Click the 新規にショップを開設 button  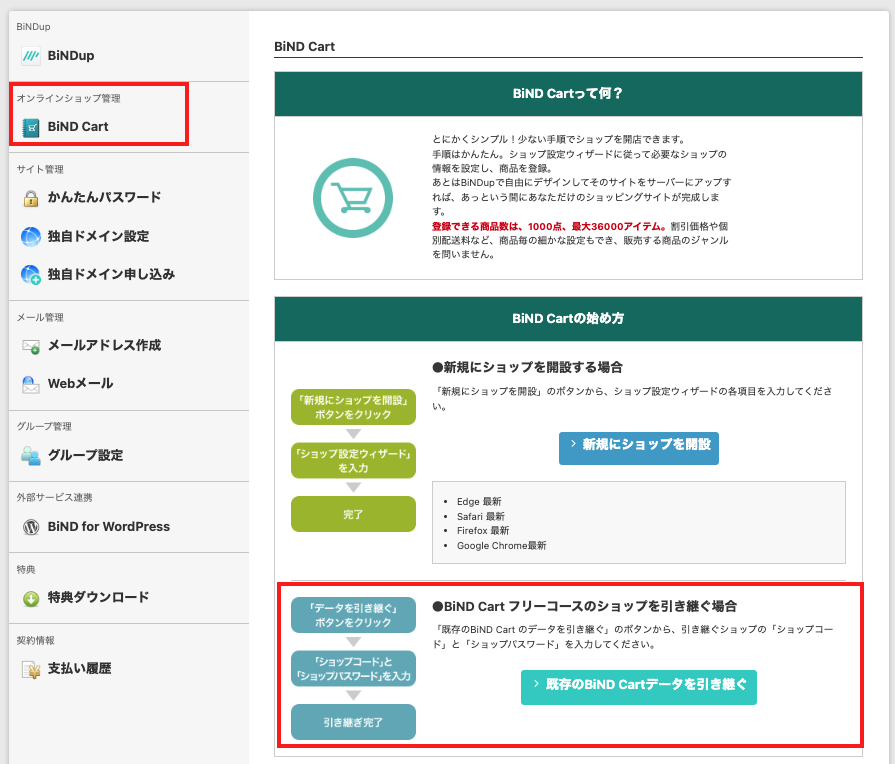pos(639,448)
